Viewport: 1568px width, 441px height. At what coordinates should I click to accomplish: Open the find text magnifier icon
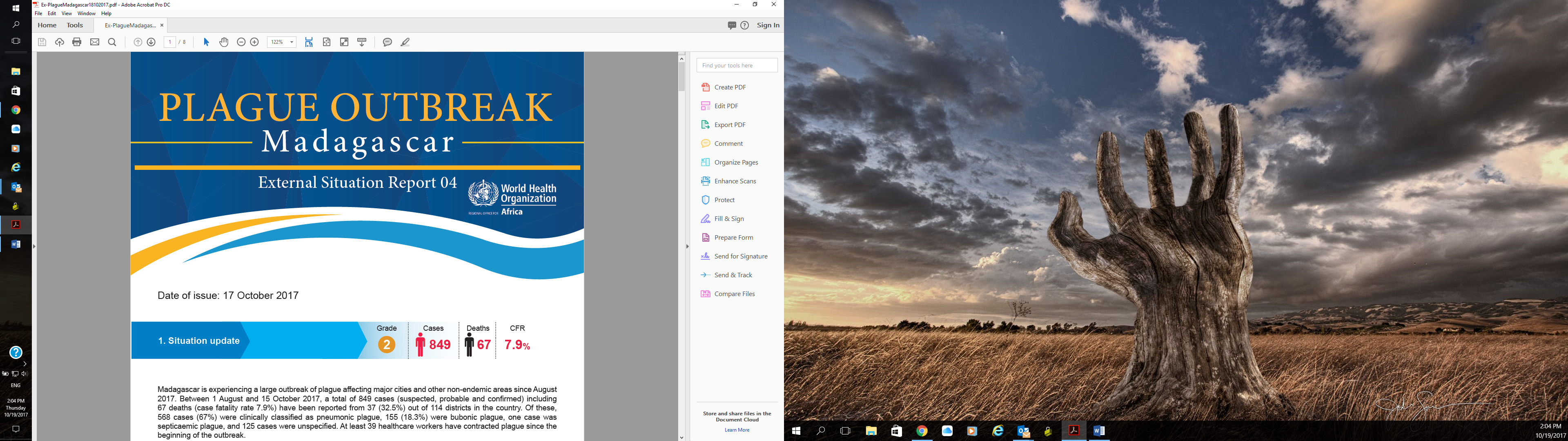pyautogui.click(x=112, y=42)
